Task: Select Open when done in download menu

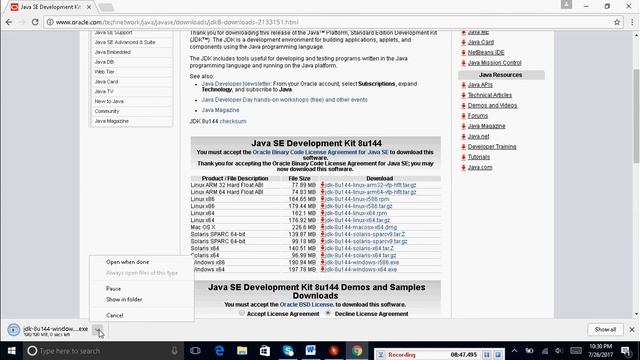Action: pyautogui.click(x=127, y=262)
